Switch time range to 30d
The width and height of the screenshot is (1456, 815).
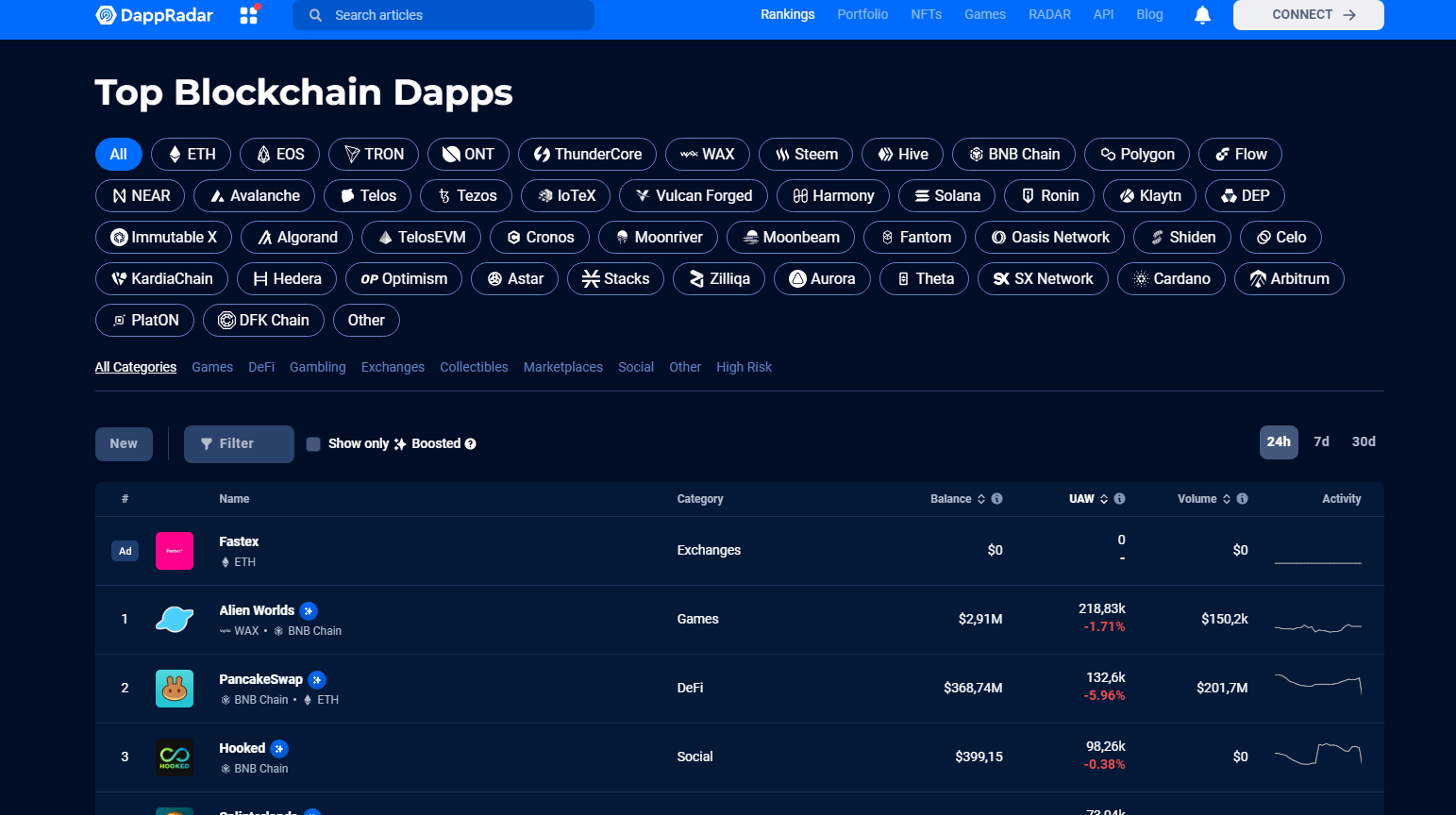1363,441
